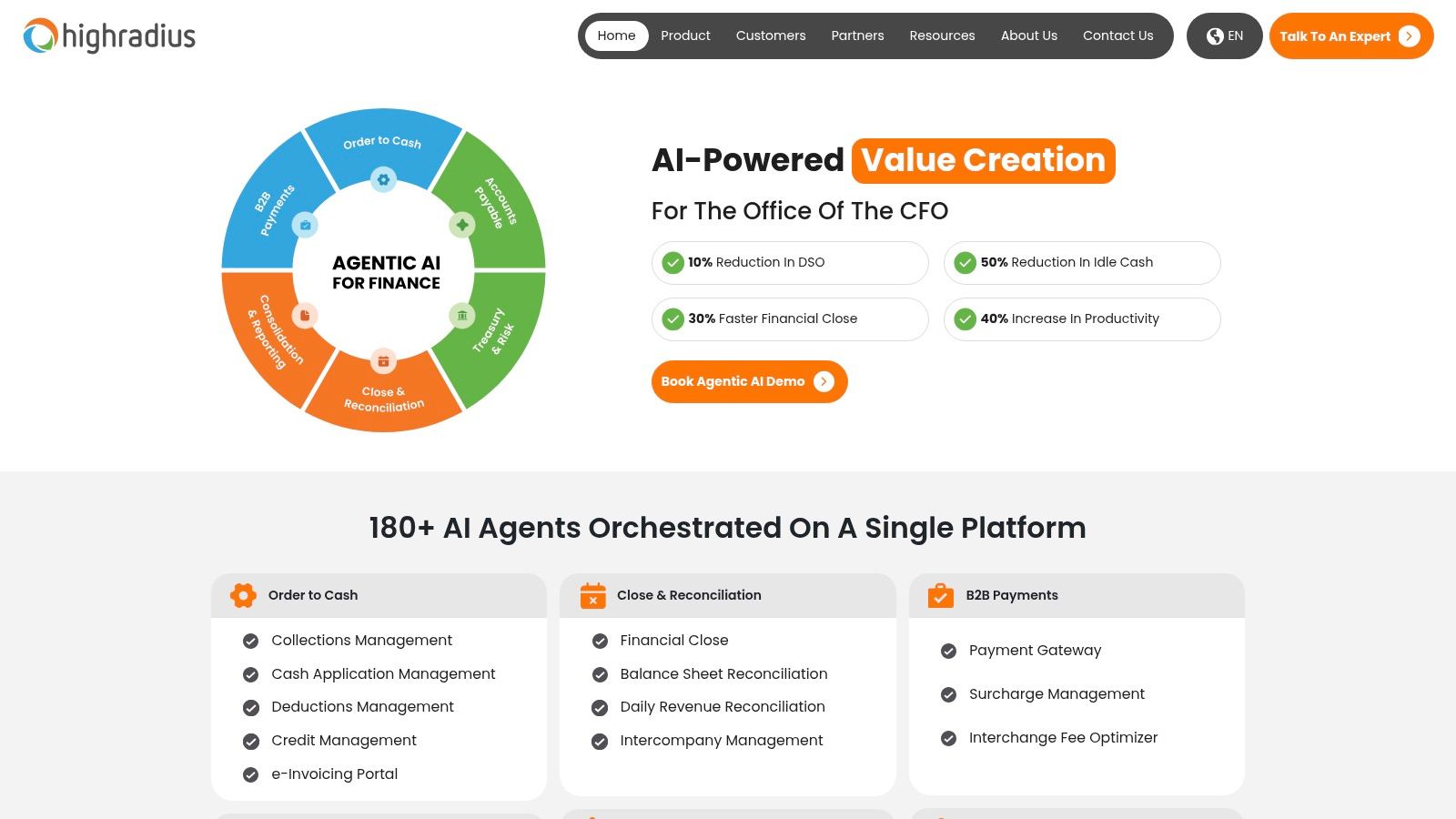
Task: Open the Payment Gateway link
Action: 1035,651
